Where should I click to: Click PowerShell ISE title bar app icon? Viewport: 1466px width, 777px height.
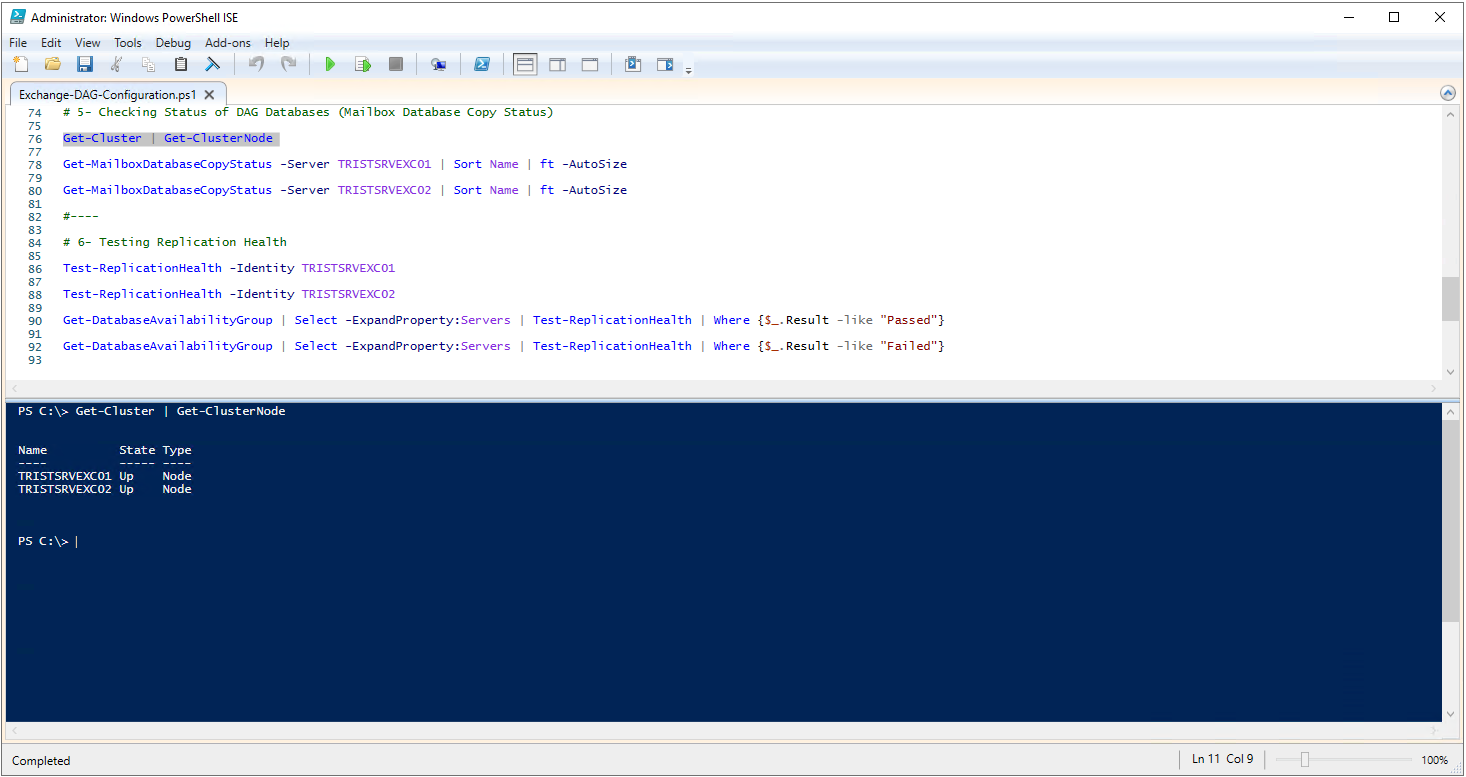pyautogui.click(x=18, y=17)
